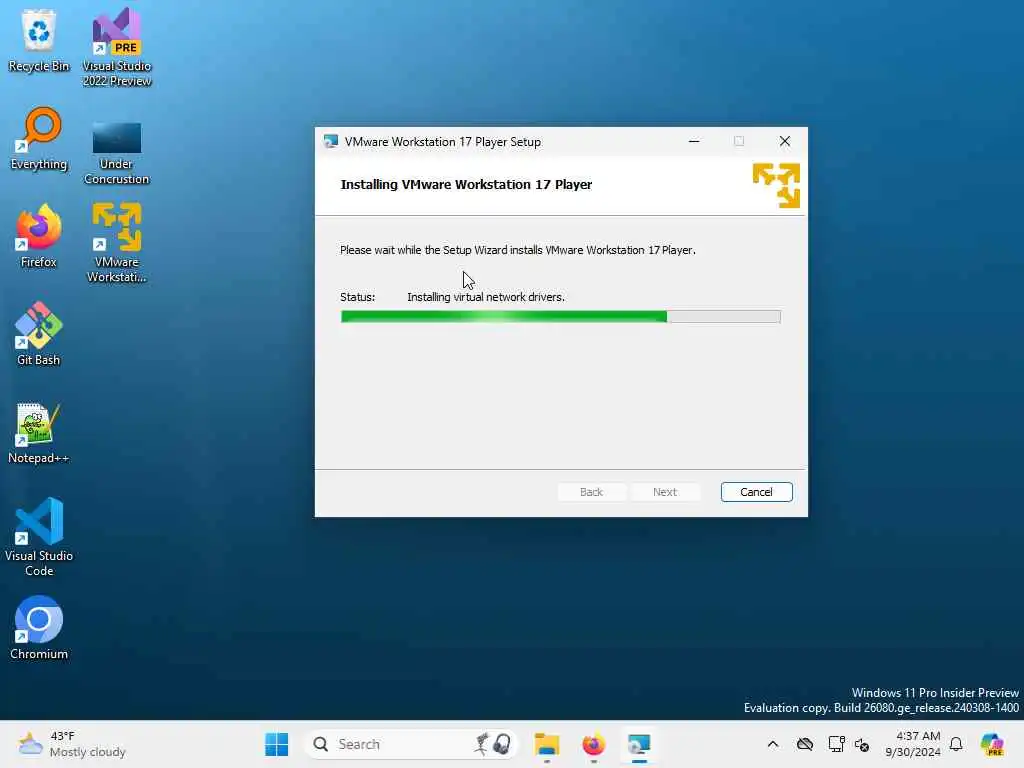Image resolution: width=1024 pixels, height=768 pixels.
Task: Open the Copilot Preview taskbar icon
Action: tap(992, 744)
